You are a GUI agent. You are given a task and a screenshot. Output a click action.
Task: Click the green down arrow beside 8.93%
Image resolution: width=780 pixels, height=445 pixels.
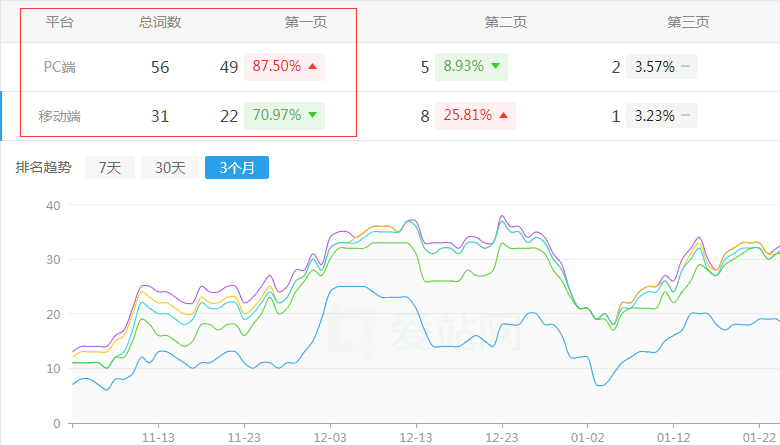pos(496,67)
